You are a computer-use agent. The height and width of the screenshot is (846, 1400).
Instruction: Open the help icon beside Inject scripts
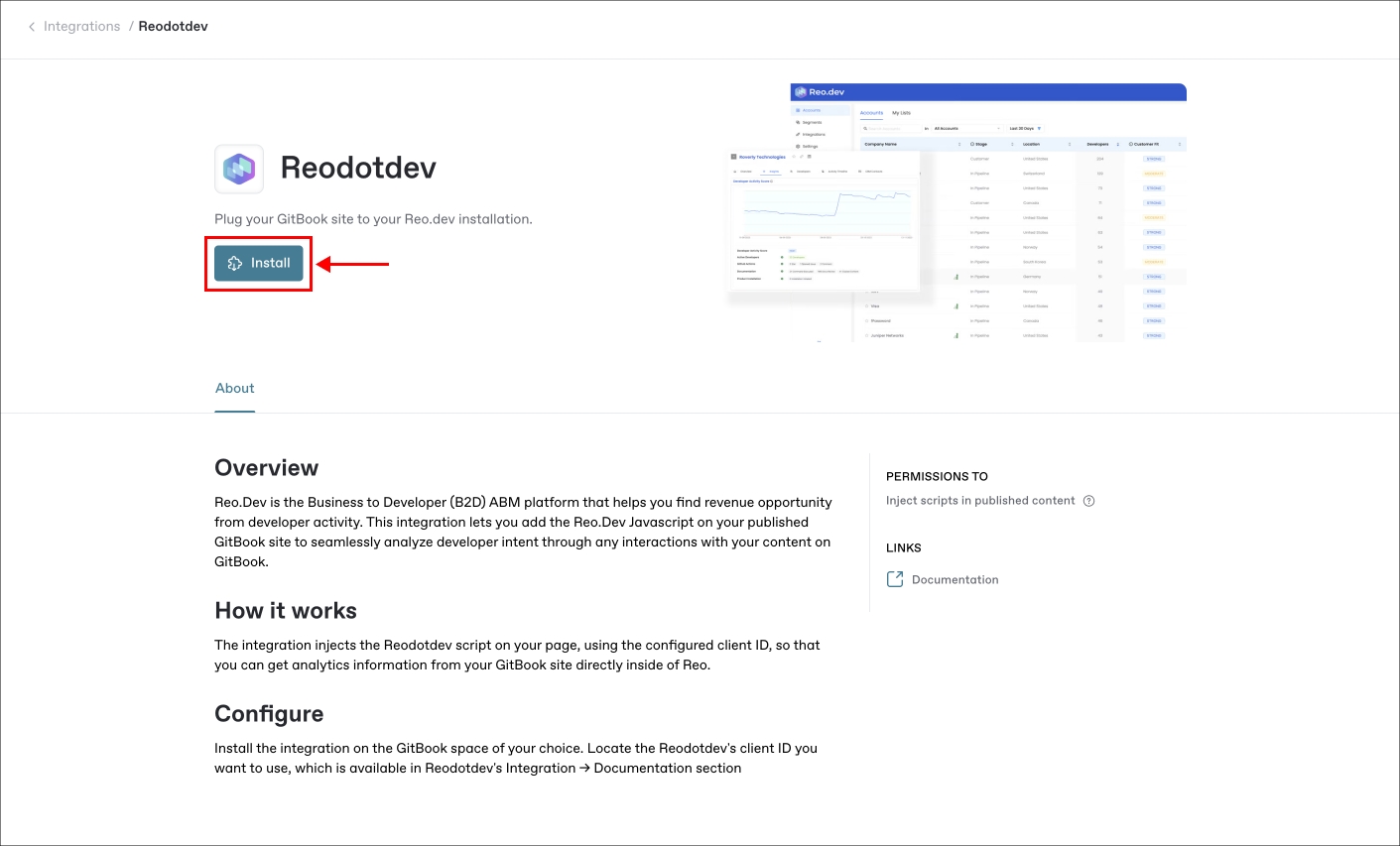(1088, 501)
